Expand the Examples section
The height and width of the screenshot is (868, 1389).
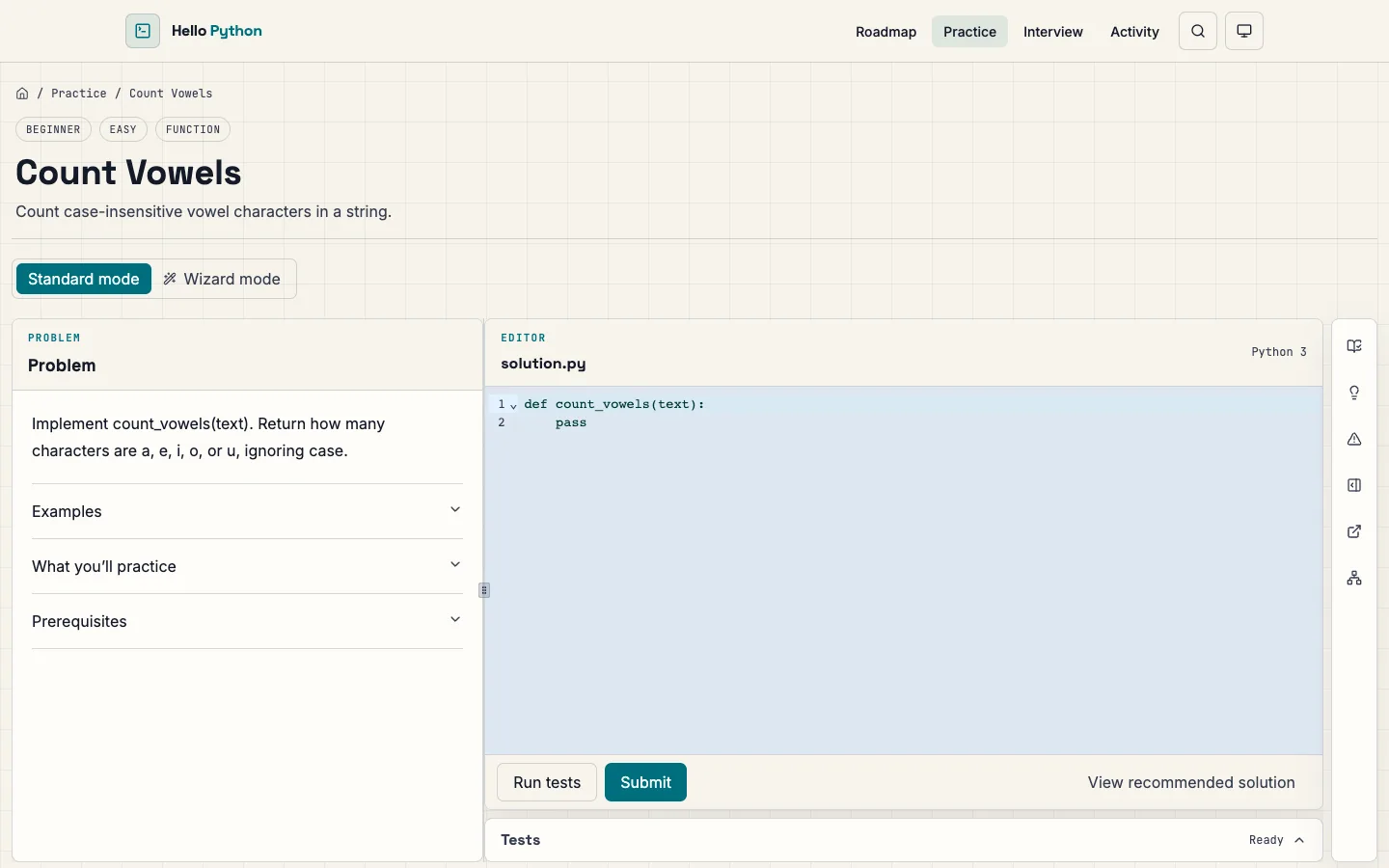click(x=247, y=511)
